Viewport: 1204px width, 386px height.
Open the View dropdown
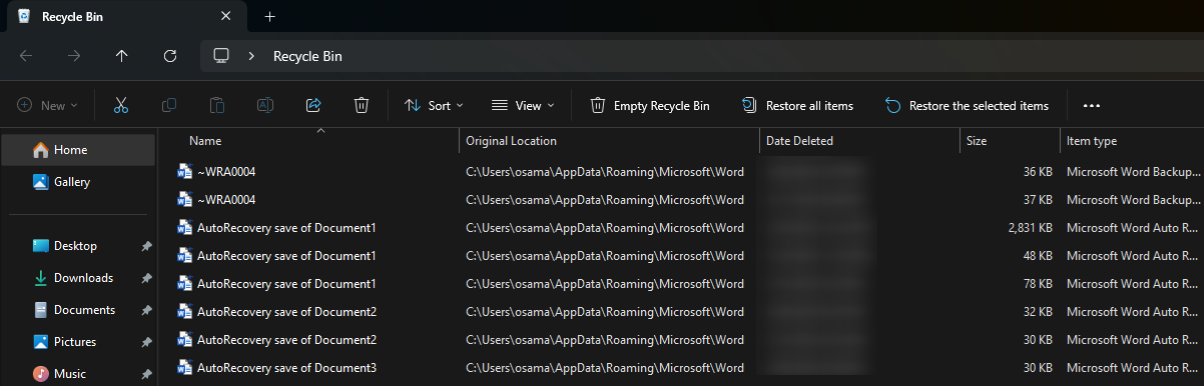pos(523,105)
